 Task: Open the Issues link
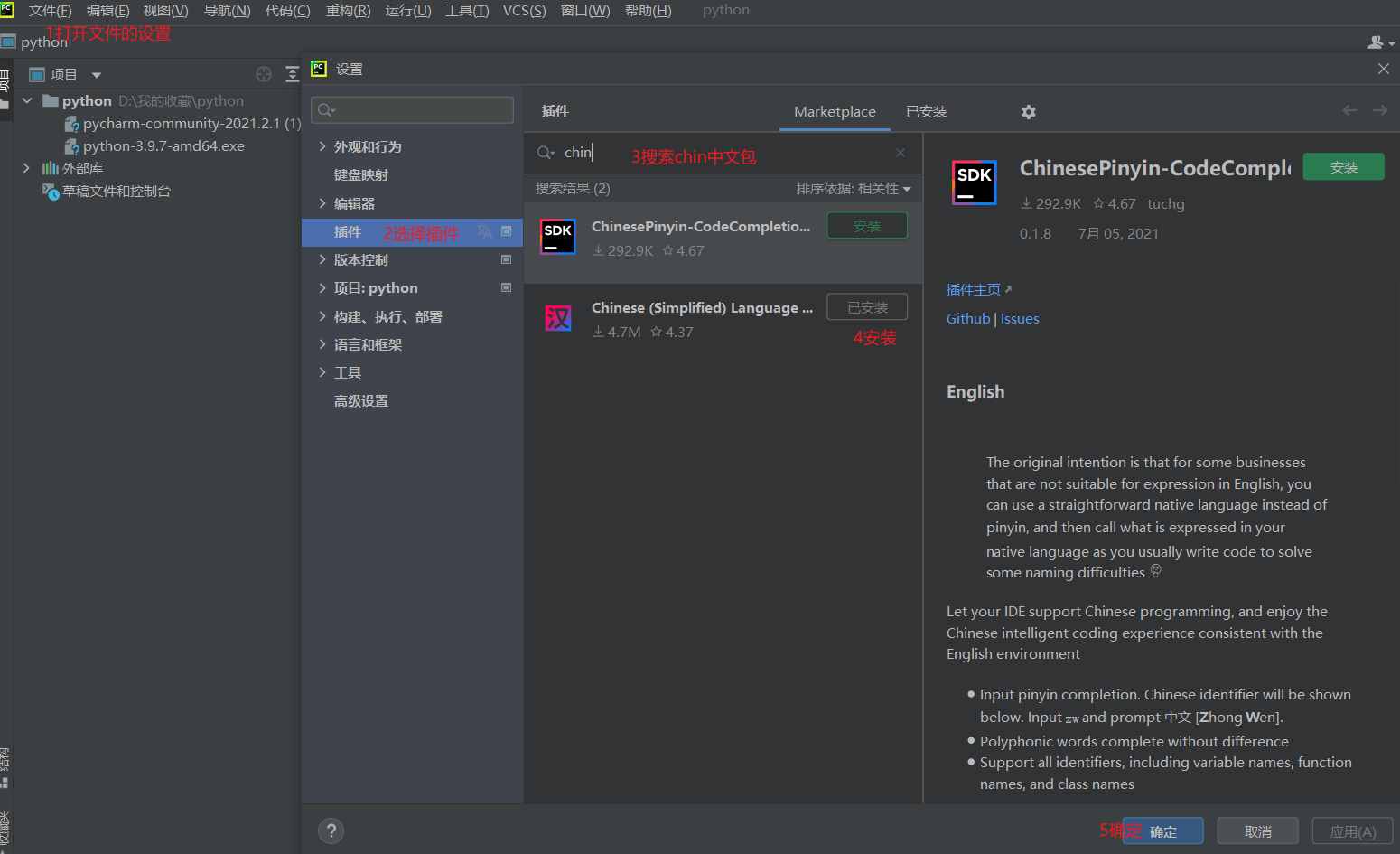[1020, 318]
